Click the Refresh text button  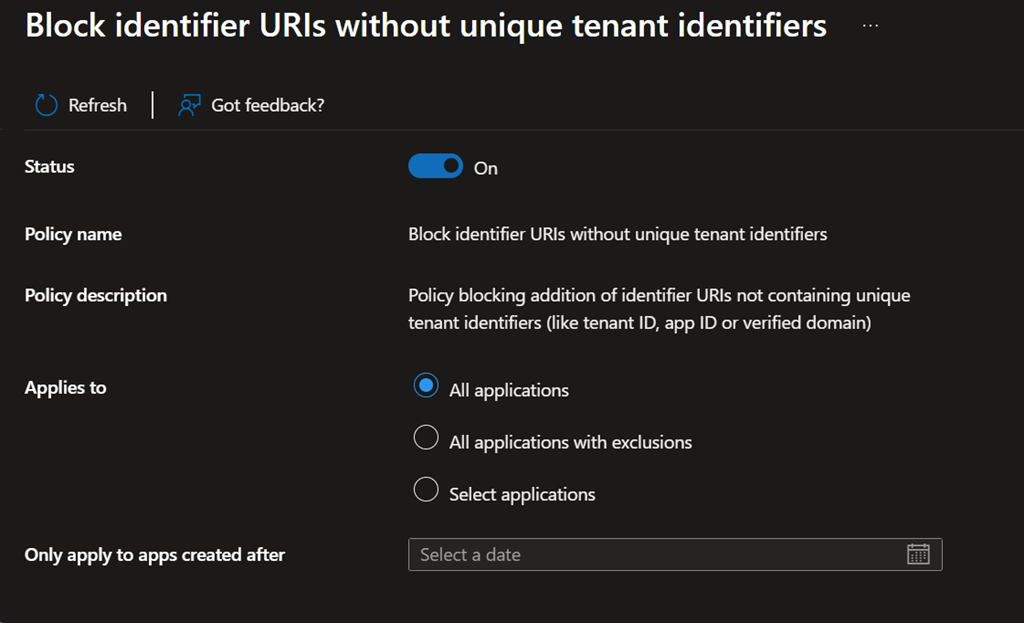point(97,105)
